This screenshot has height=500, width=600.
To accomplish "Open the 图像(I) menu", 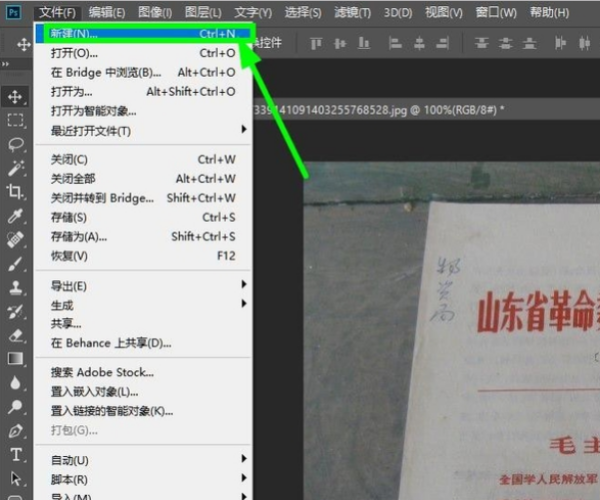I will coord(155,13).
